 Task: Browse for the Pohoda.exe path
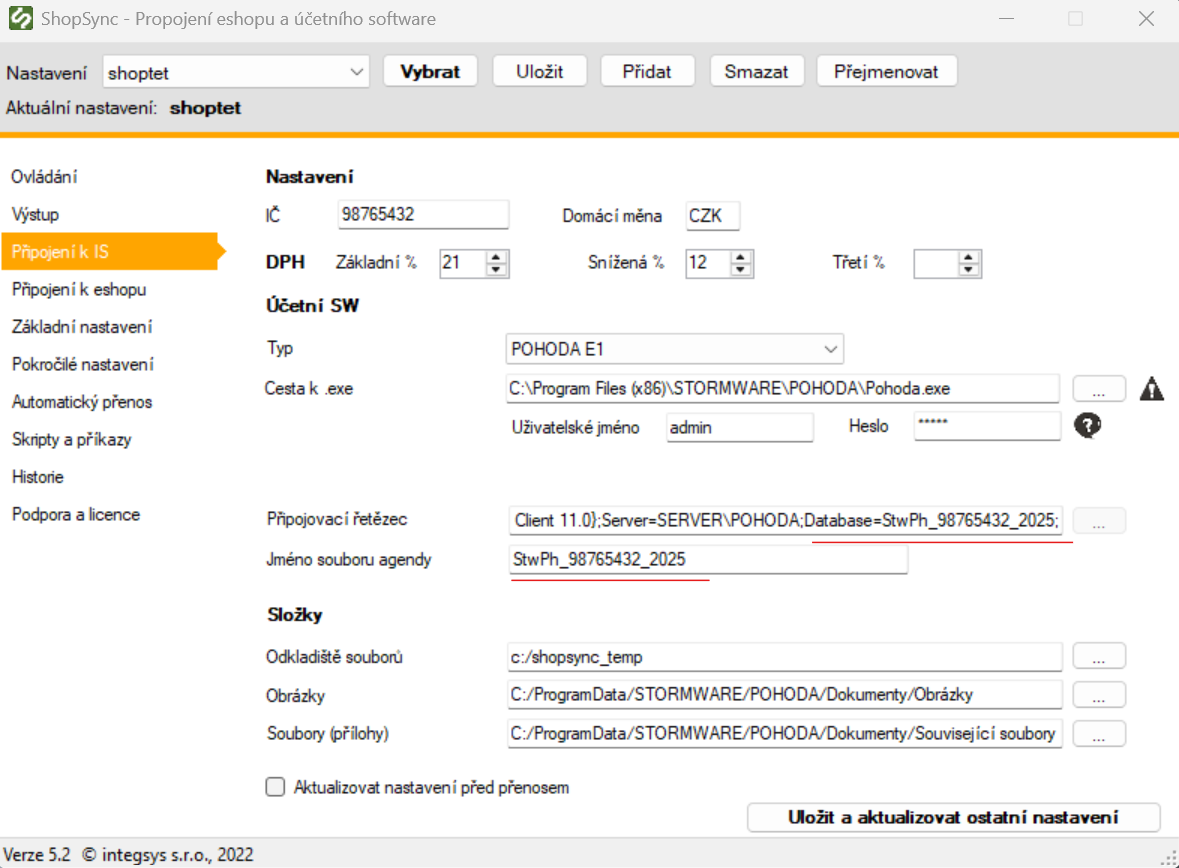[x=1099, y=388]
